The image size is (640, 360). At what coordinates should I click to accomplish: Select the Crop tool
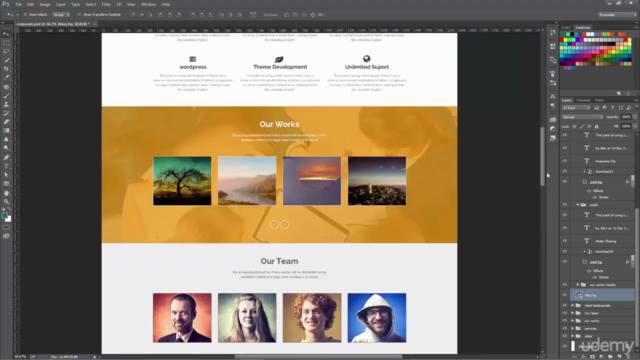6,69
